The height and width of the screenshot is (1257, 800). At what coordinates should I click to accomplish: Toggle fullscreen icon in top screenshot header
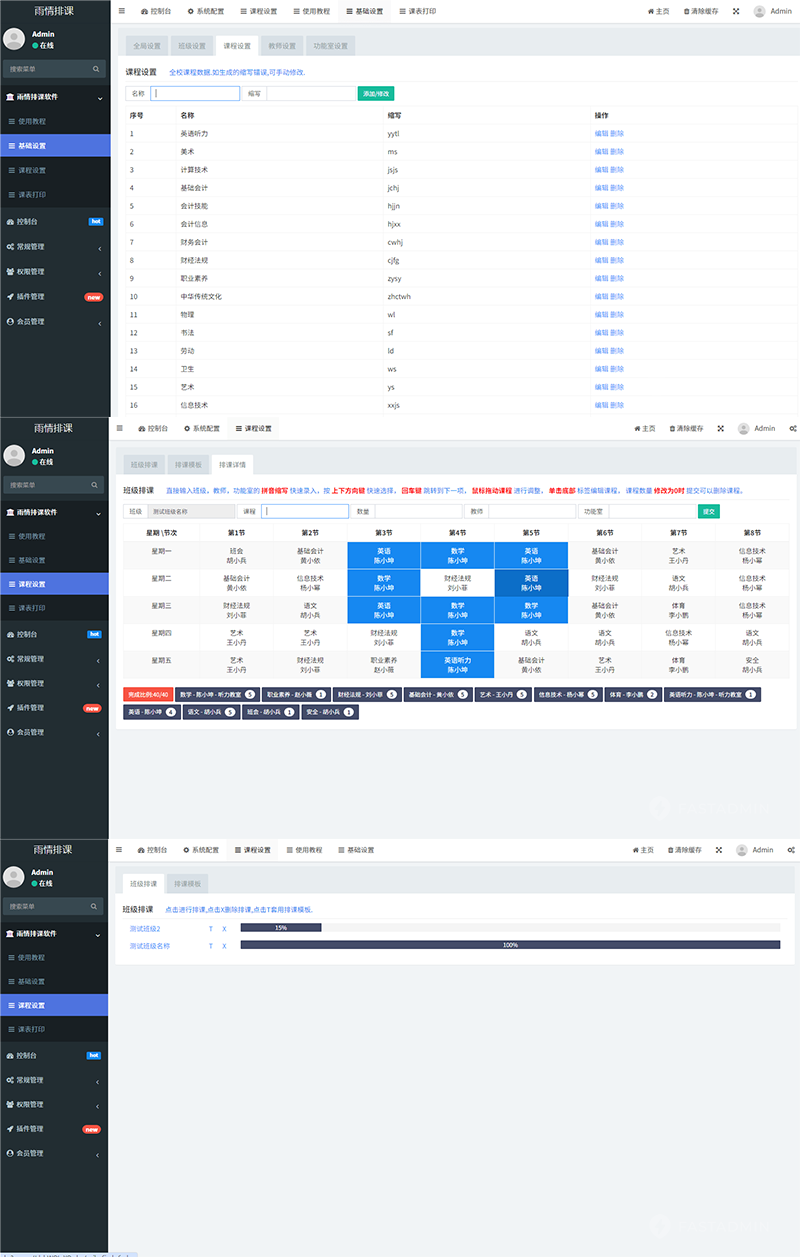coord(736,11)
